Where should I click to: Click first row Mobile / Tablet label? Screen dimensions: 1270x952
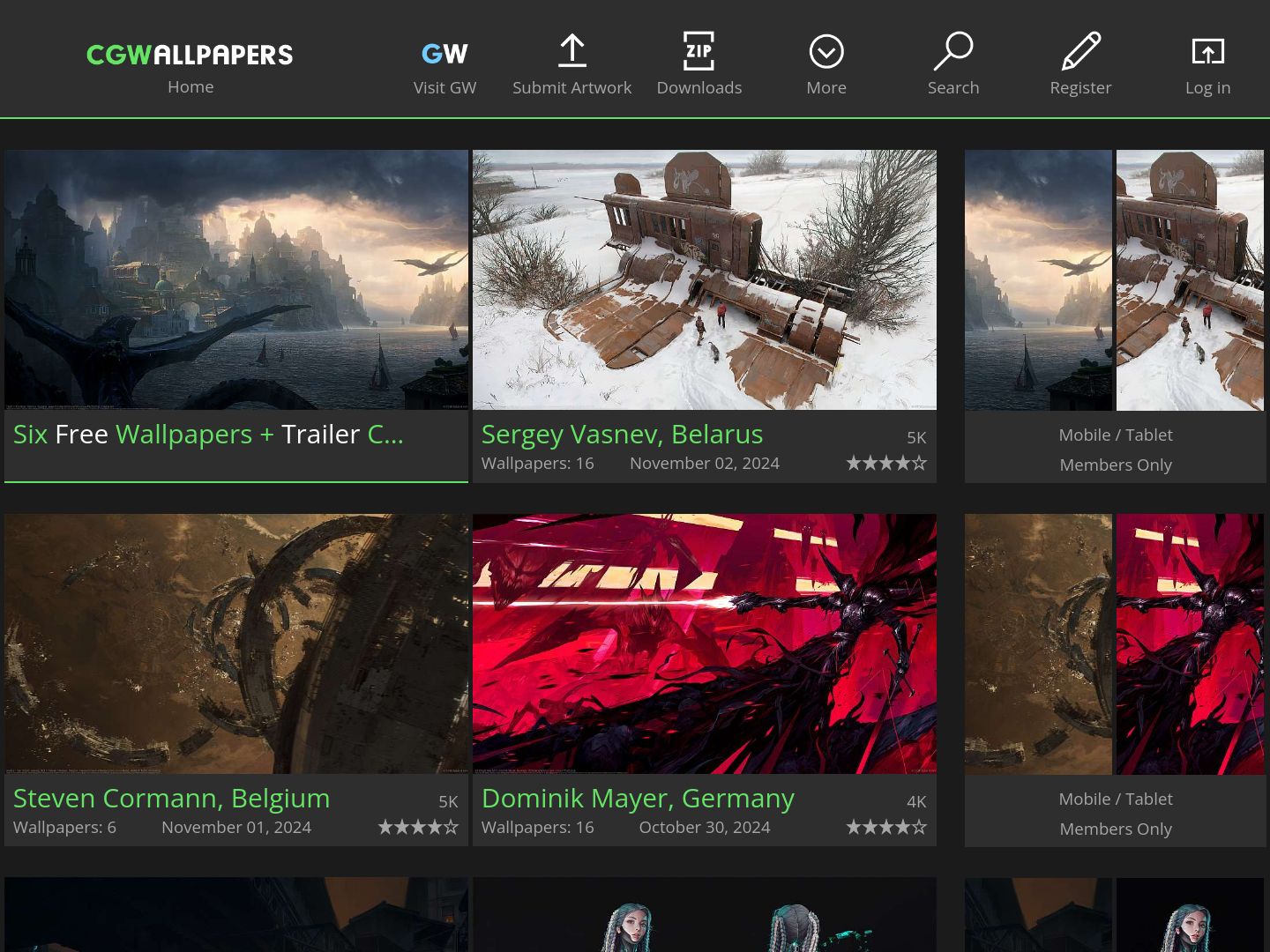(x=1116, y=435)
